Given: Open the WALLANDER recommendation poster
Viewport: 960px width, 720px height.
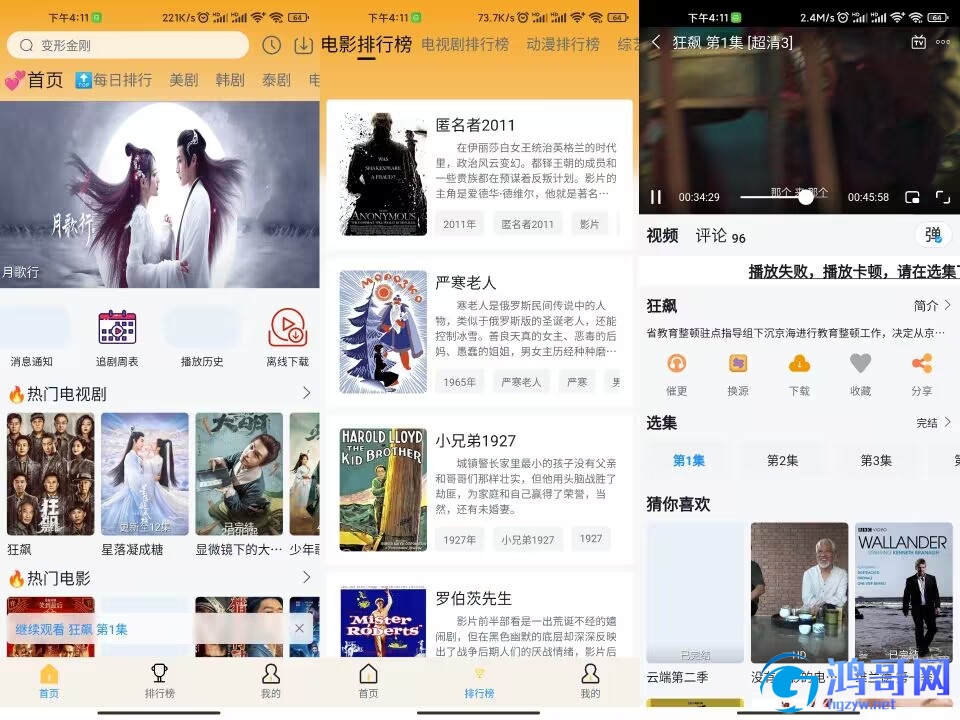Looking at the screenshot, I should 904,592.
